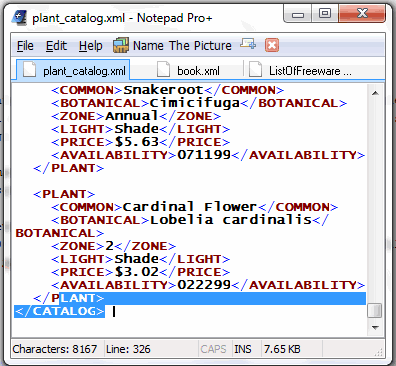Maximize the Notepad Pro+ window

pos(325,13)
